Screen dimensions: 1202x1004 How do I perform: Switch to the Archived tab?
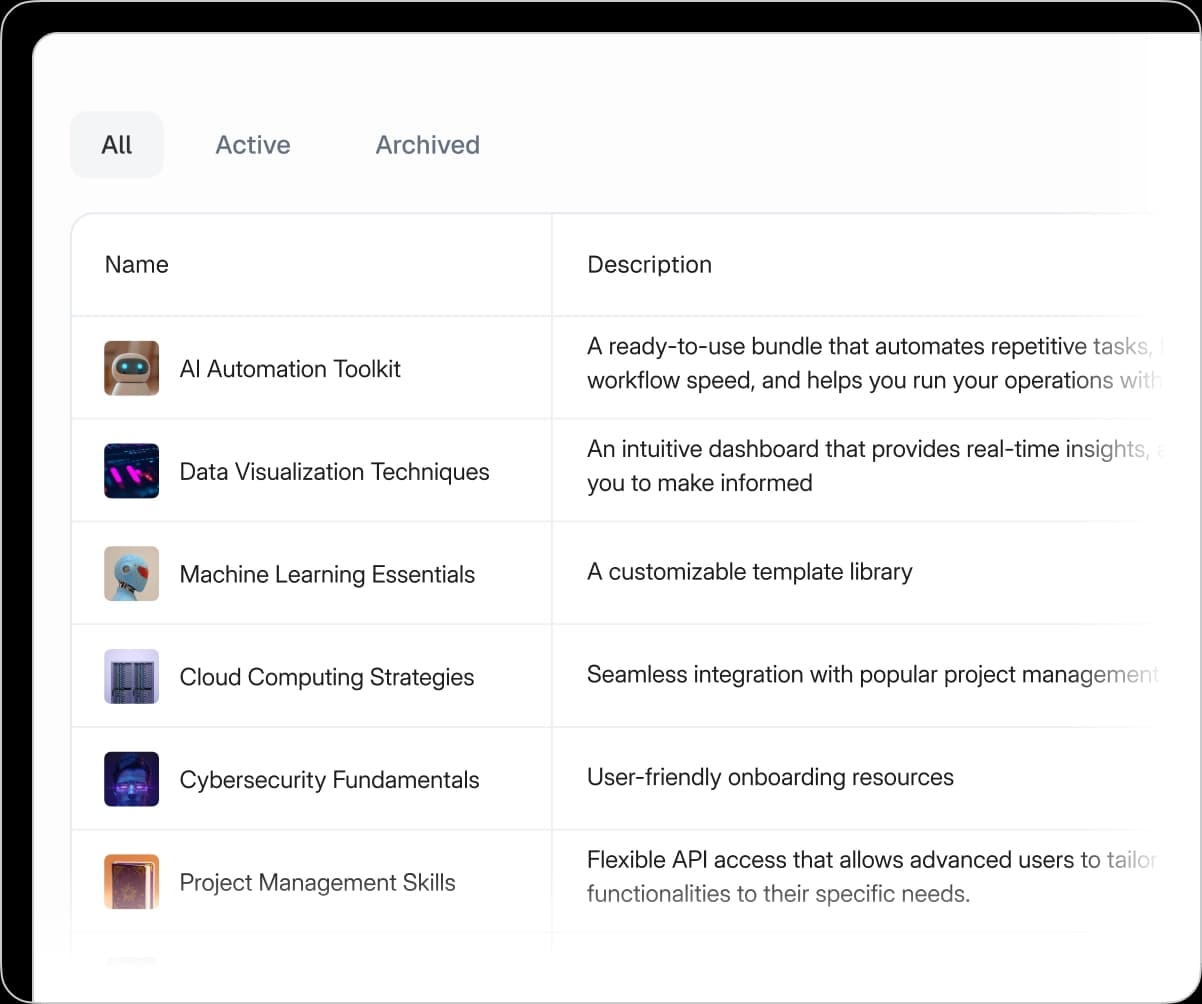[x=427, y=144]
